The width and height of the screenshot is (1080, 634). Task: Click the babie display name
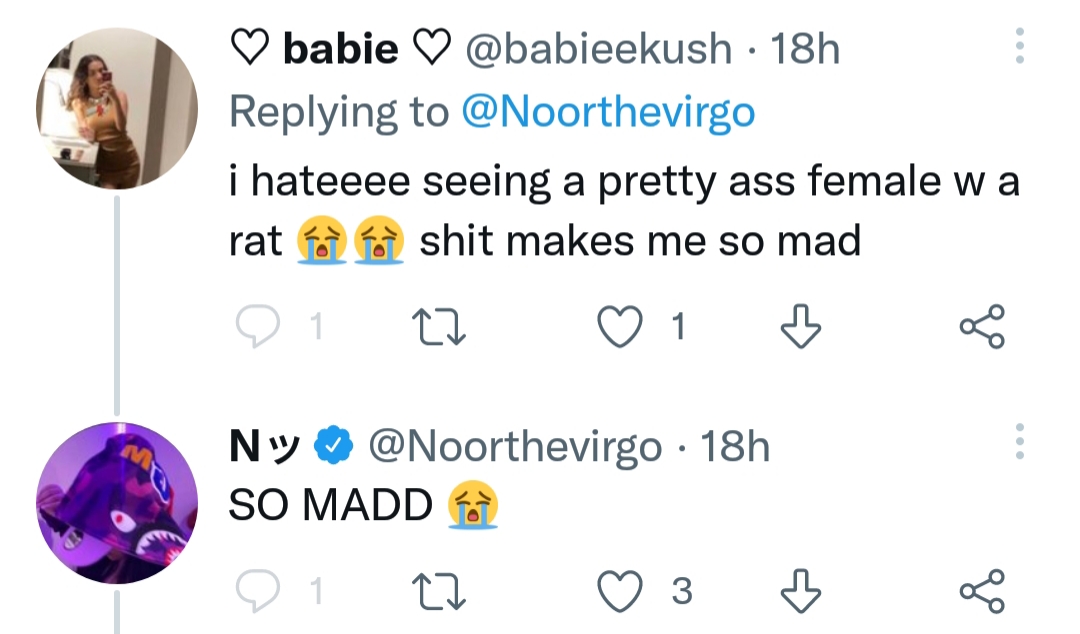click(341, 49)
